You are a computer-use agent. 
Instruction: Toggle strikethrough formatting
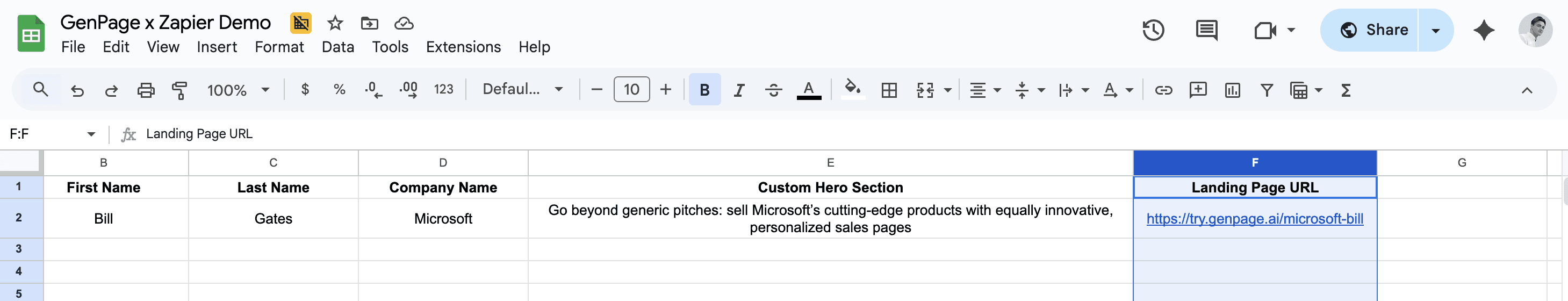pyautogui.click(x=773, y=90)
